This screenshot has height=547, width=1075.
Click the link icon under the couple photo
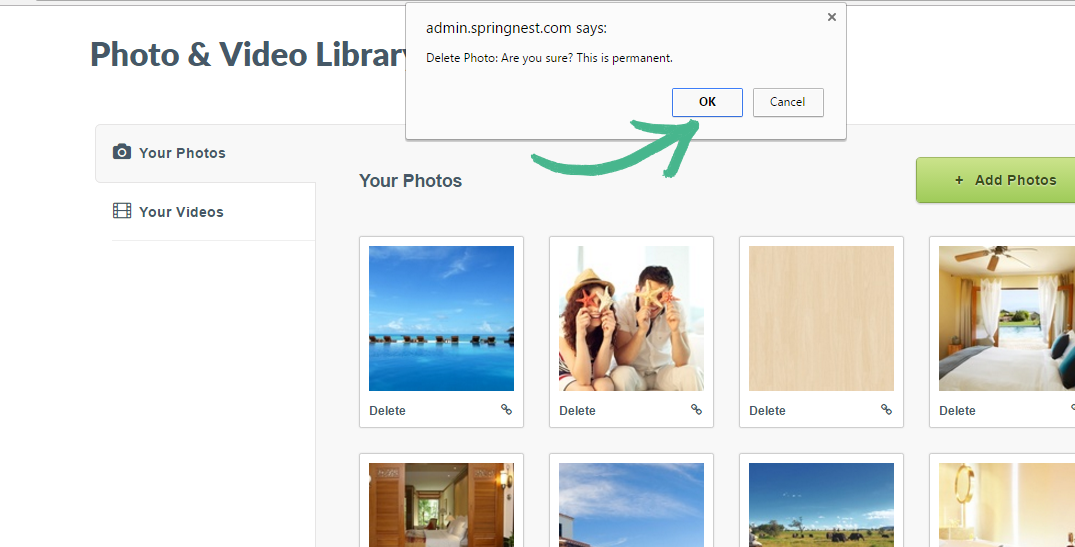click(x=696, y=410)
